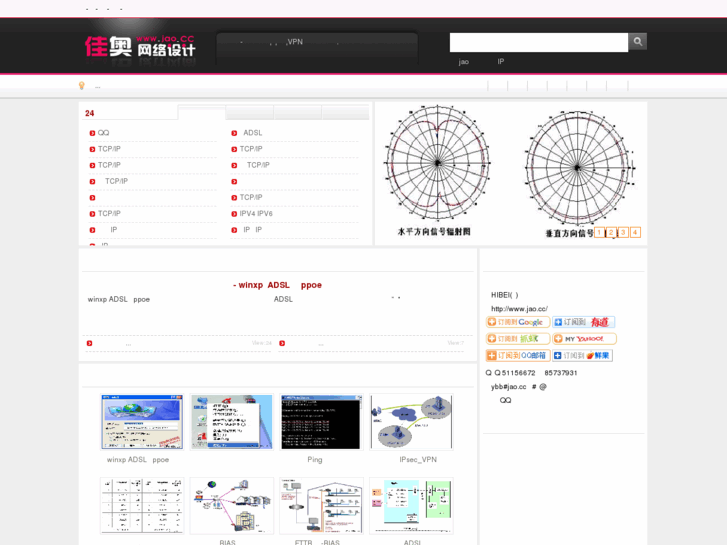
Task: Open red article title 'winxp ADSL ppoe'
Action: [277, 285]
